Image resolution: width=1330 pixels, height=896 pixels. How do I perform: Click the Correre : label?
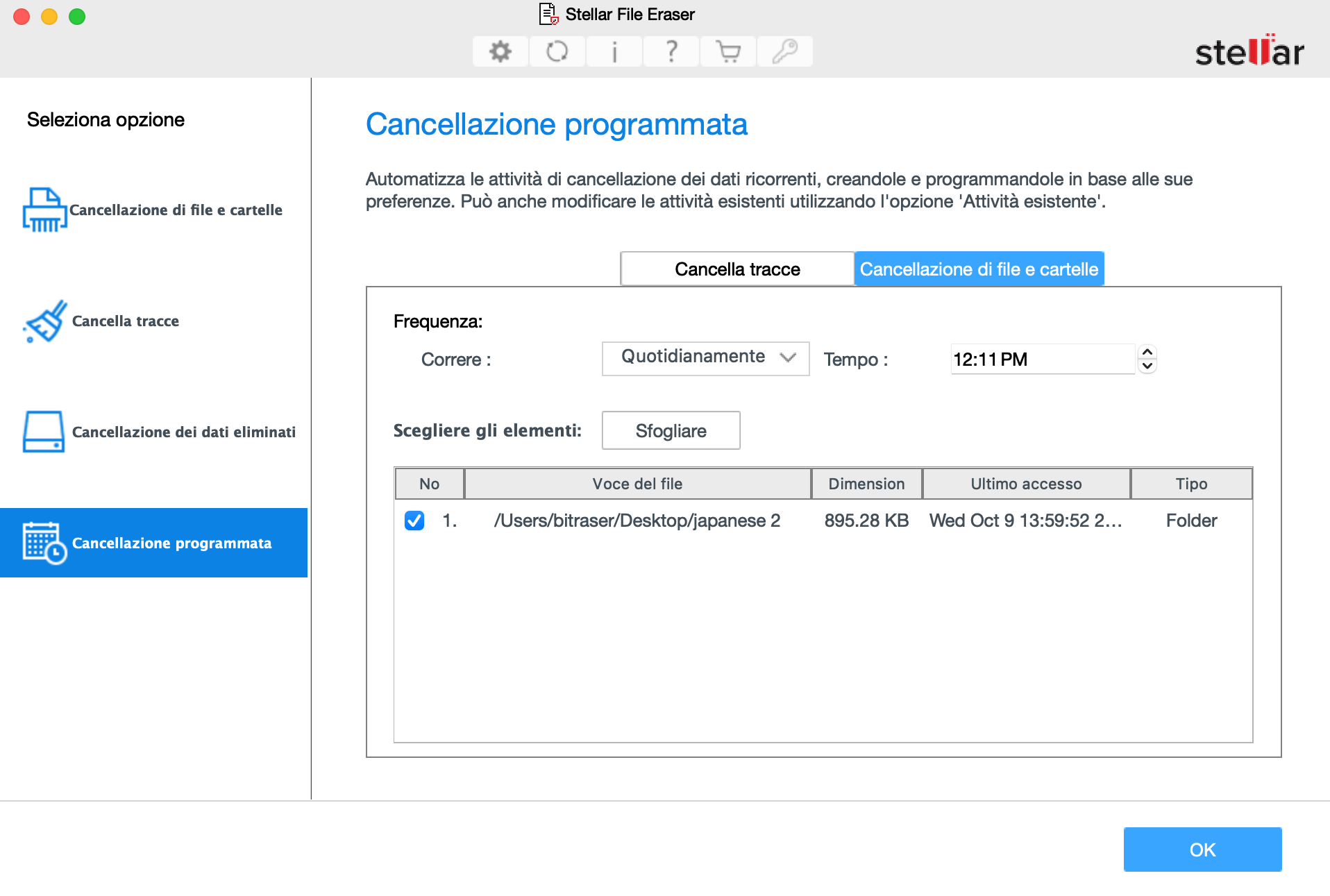coord(456,360)
